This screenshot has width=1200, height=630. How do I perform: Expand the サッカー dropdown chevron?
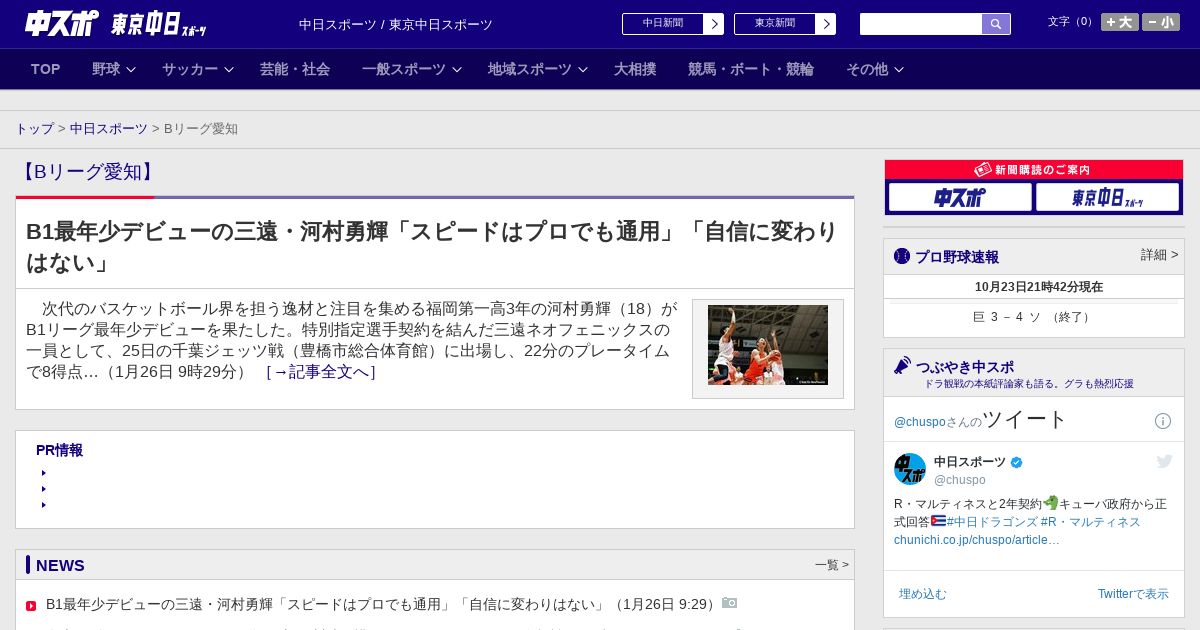point(229,69)
